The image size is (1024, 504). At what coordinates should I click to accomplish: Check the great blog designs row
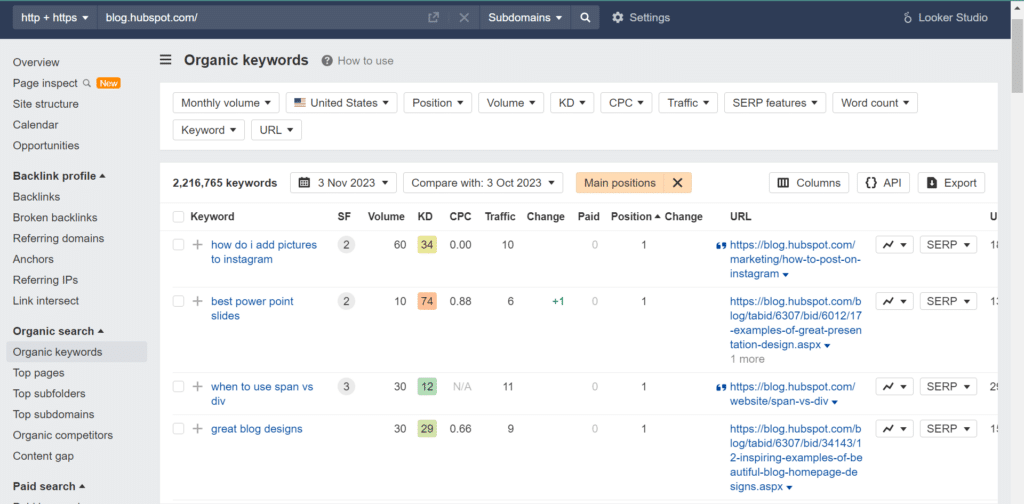178,429
